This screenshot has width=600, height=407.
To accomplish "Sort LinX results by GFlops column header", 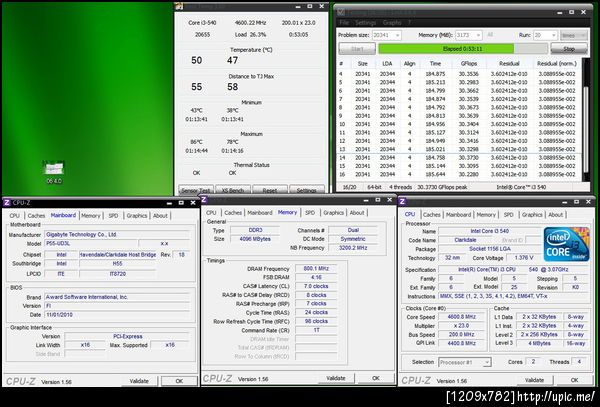I will coord(468,63).
